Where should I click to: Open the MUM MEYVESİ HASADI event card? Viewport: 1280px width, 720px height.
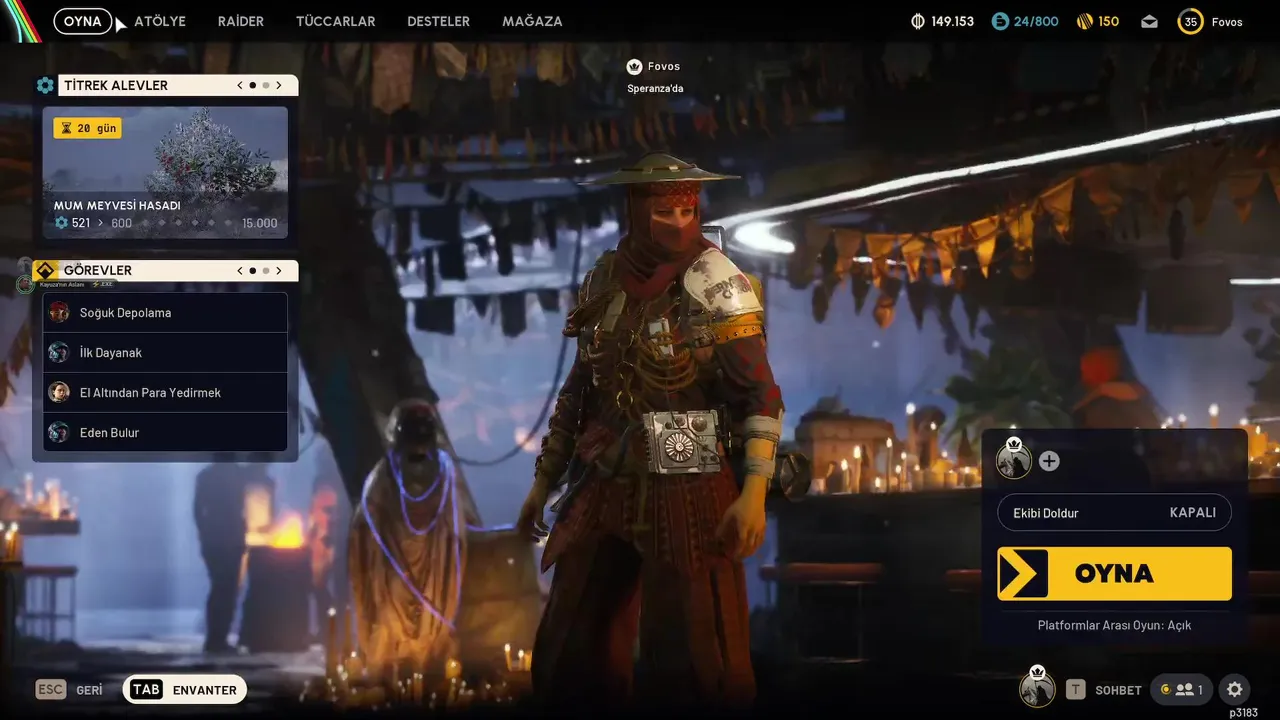[165, 173]
